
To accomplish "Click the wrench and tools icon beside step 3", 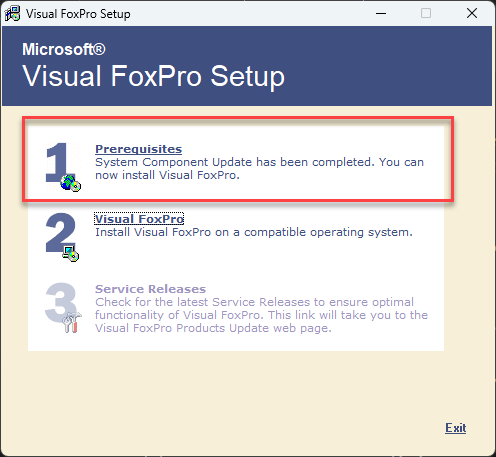I will click(x=72, y=322).
